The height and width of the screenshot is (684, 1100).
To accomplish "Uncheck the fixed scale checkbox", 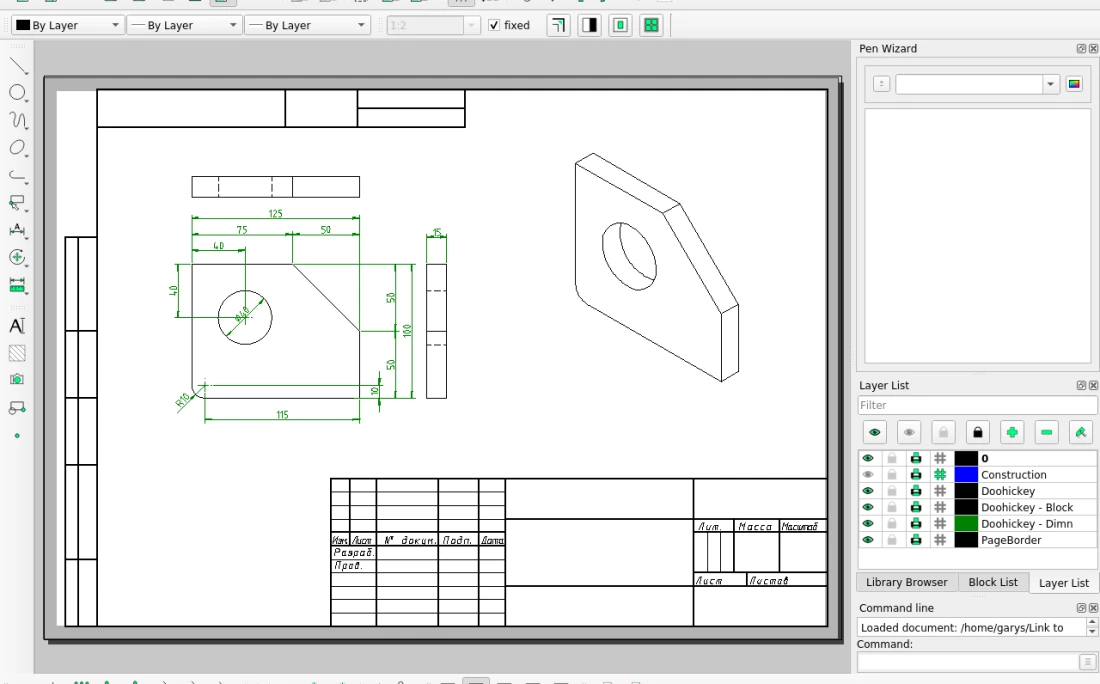I will tap(494, 25).
